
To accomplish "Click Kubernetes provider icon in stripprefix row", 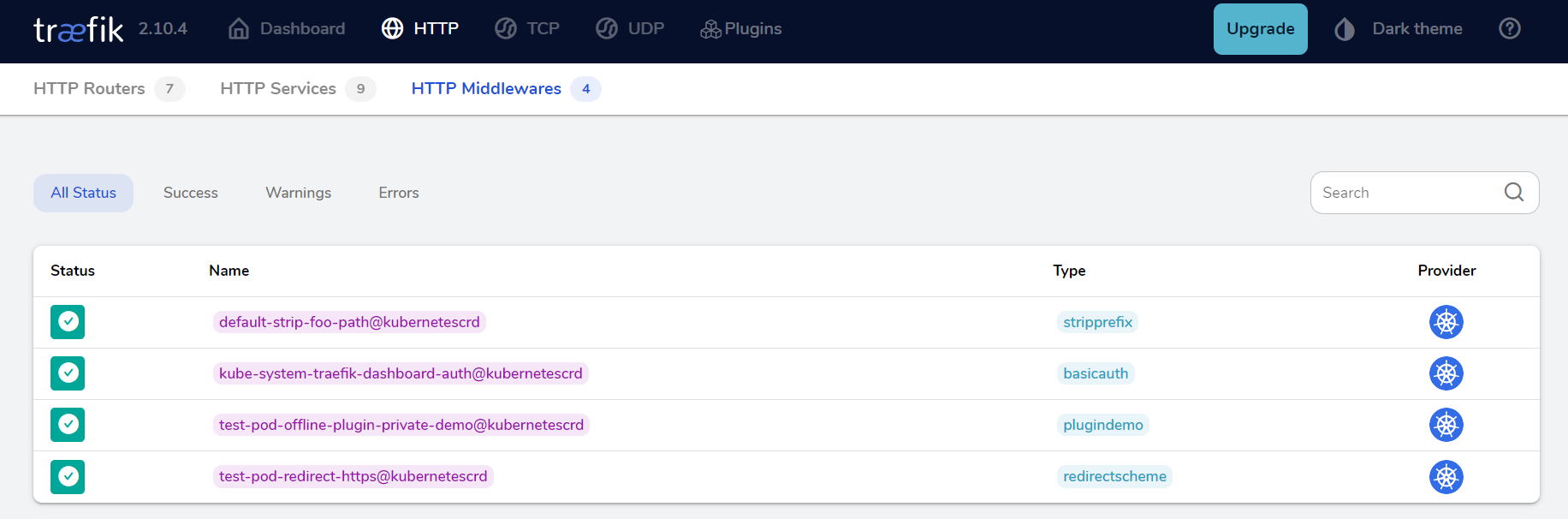I will (1446, 322).
